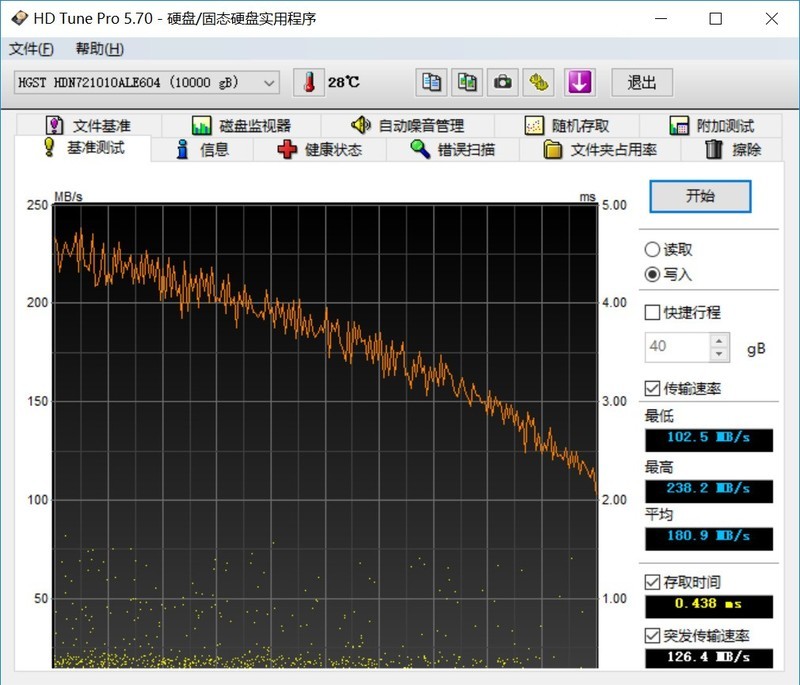
Task: Click the 退出 button
Action: point(642,82)
